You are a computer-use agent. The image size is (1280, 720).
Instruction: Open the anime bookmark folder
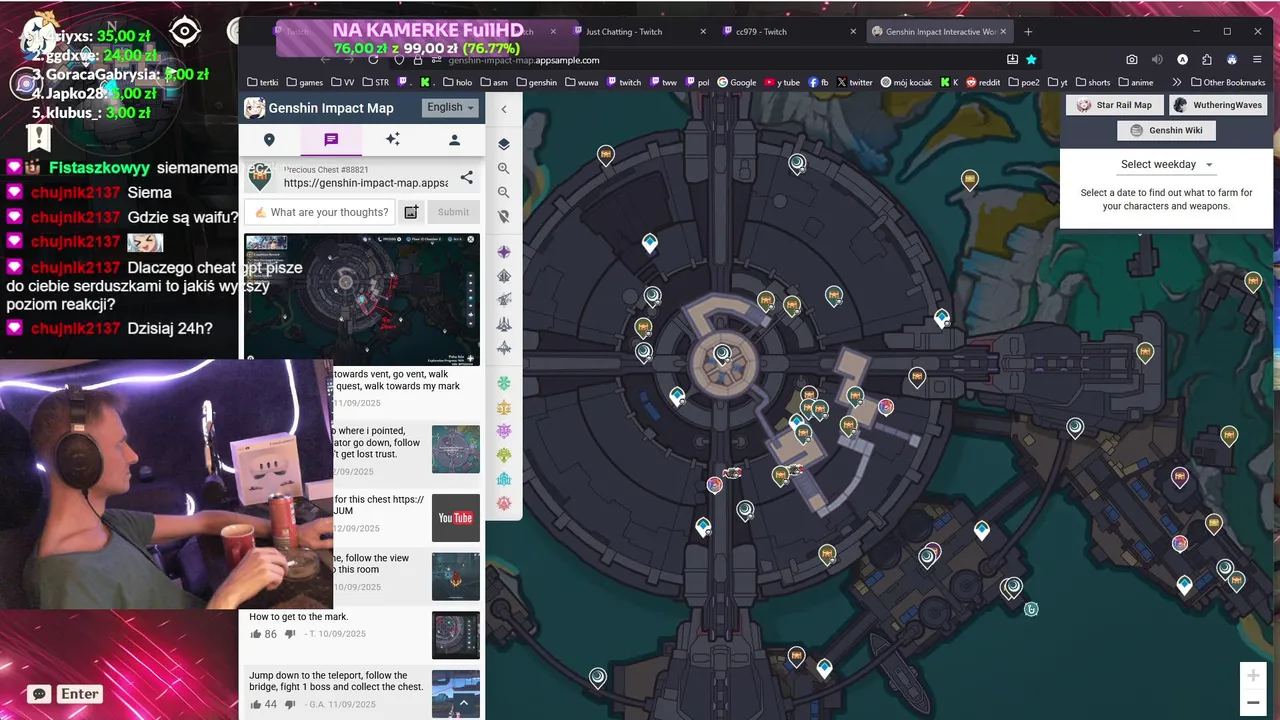click(x=1135, y=82)
